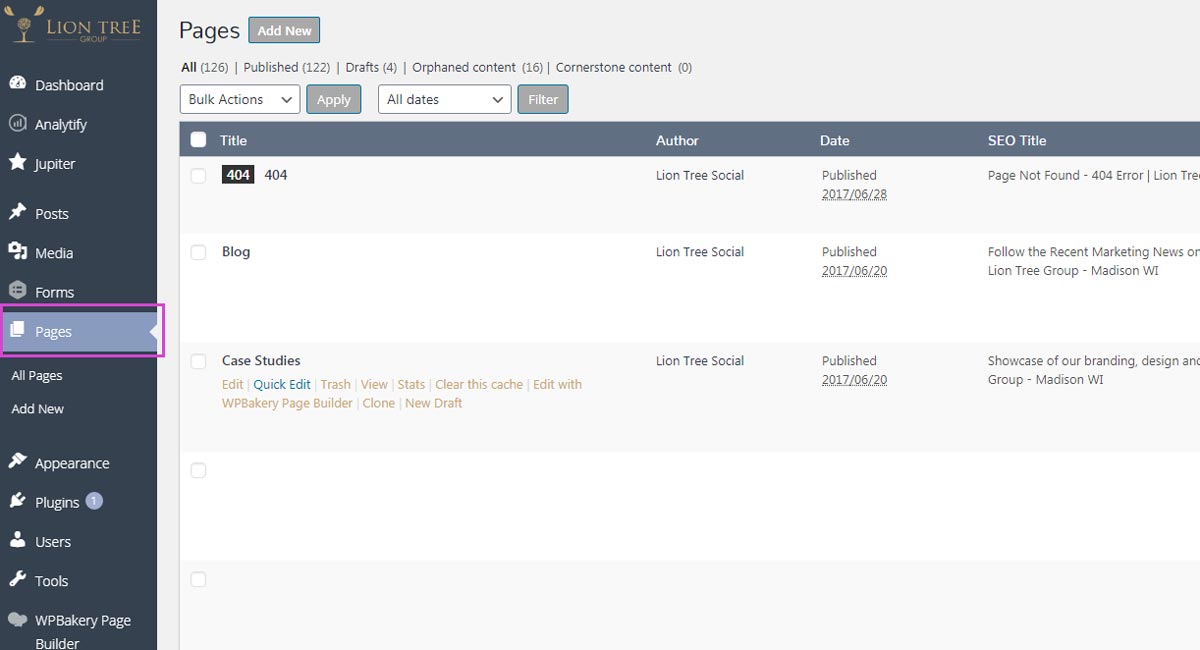1200x650 pixels.
Task: Open the Case Studies page title
Action: (261, 360)
